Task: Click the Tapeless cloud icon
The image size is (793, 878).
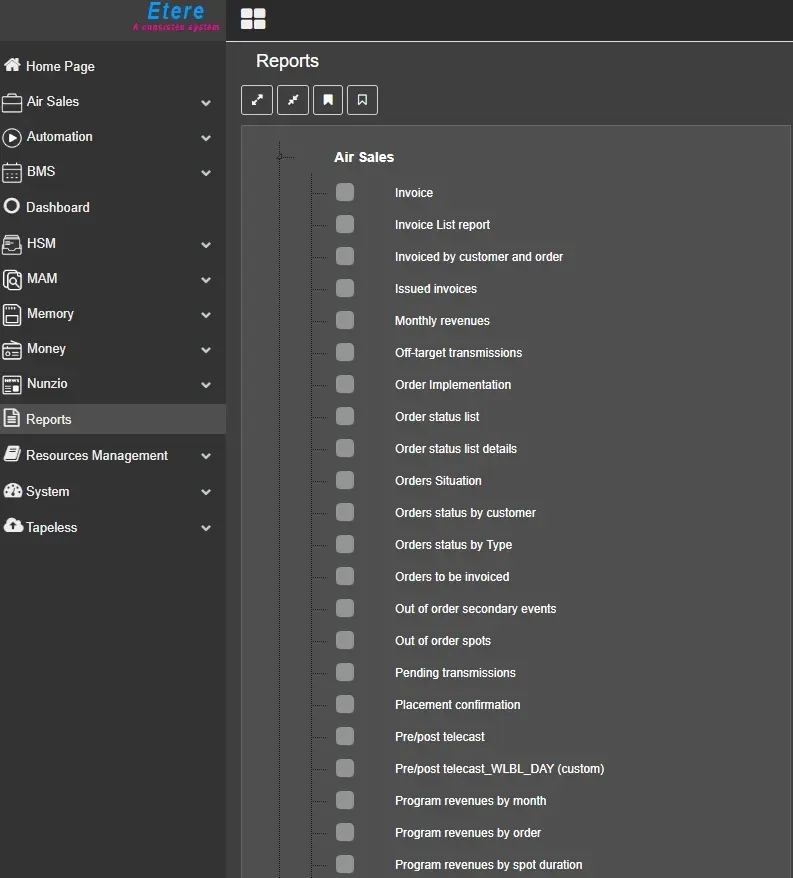Action: [12, 526]
